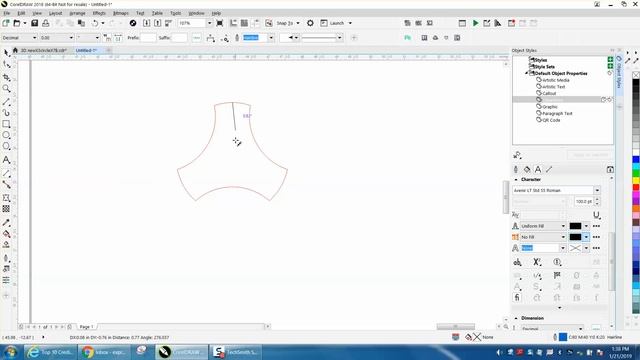640x360 pixels.
Task: Pick the blue swatch in the color palette
Action: 636,160
